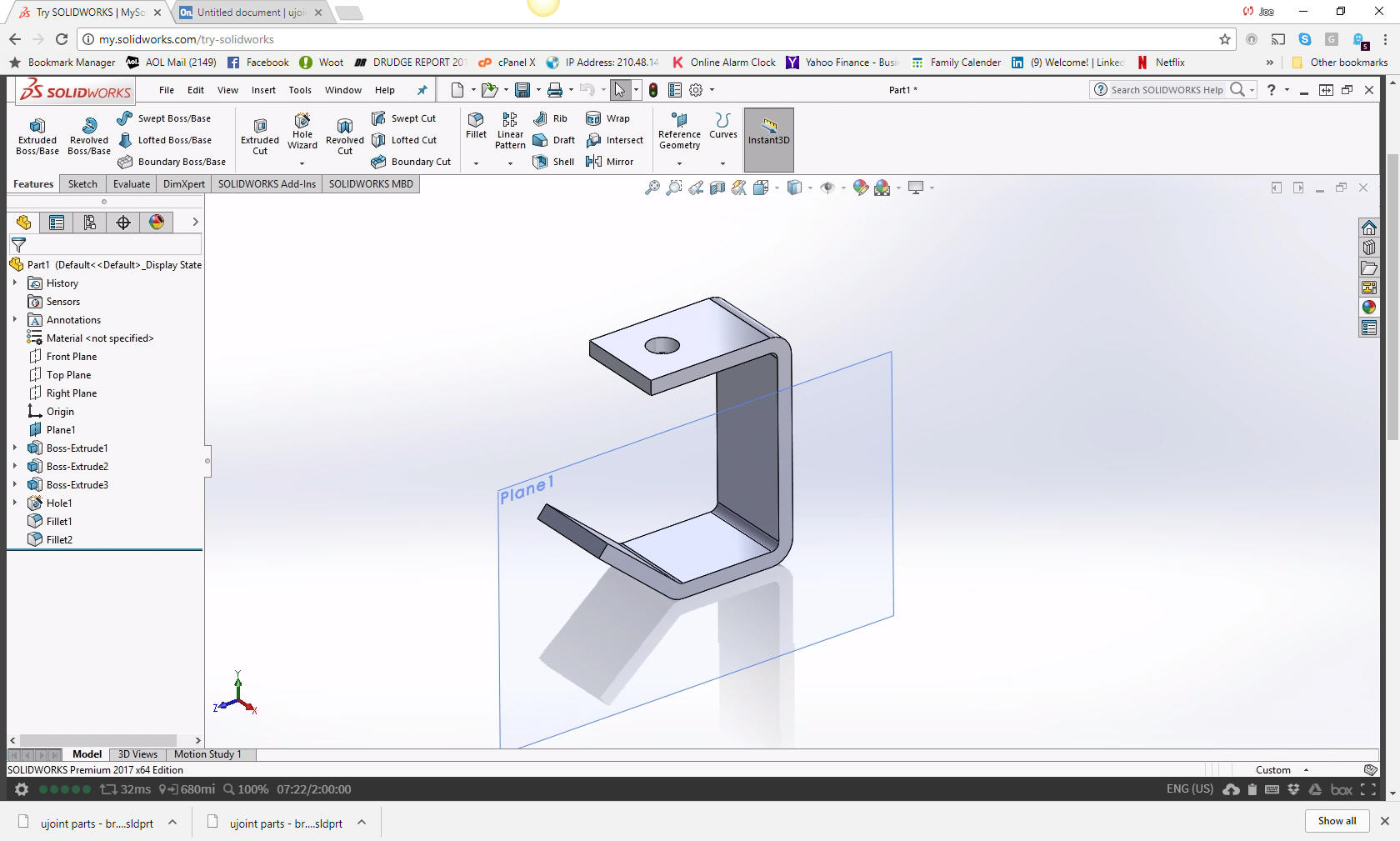Open the Hole Wizard tool
This screenshot has width=1400, height=841.
(x=302, y=132)
